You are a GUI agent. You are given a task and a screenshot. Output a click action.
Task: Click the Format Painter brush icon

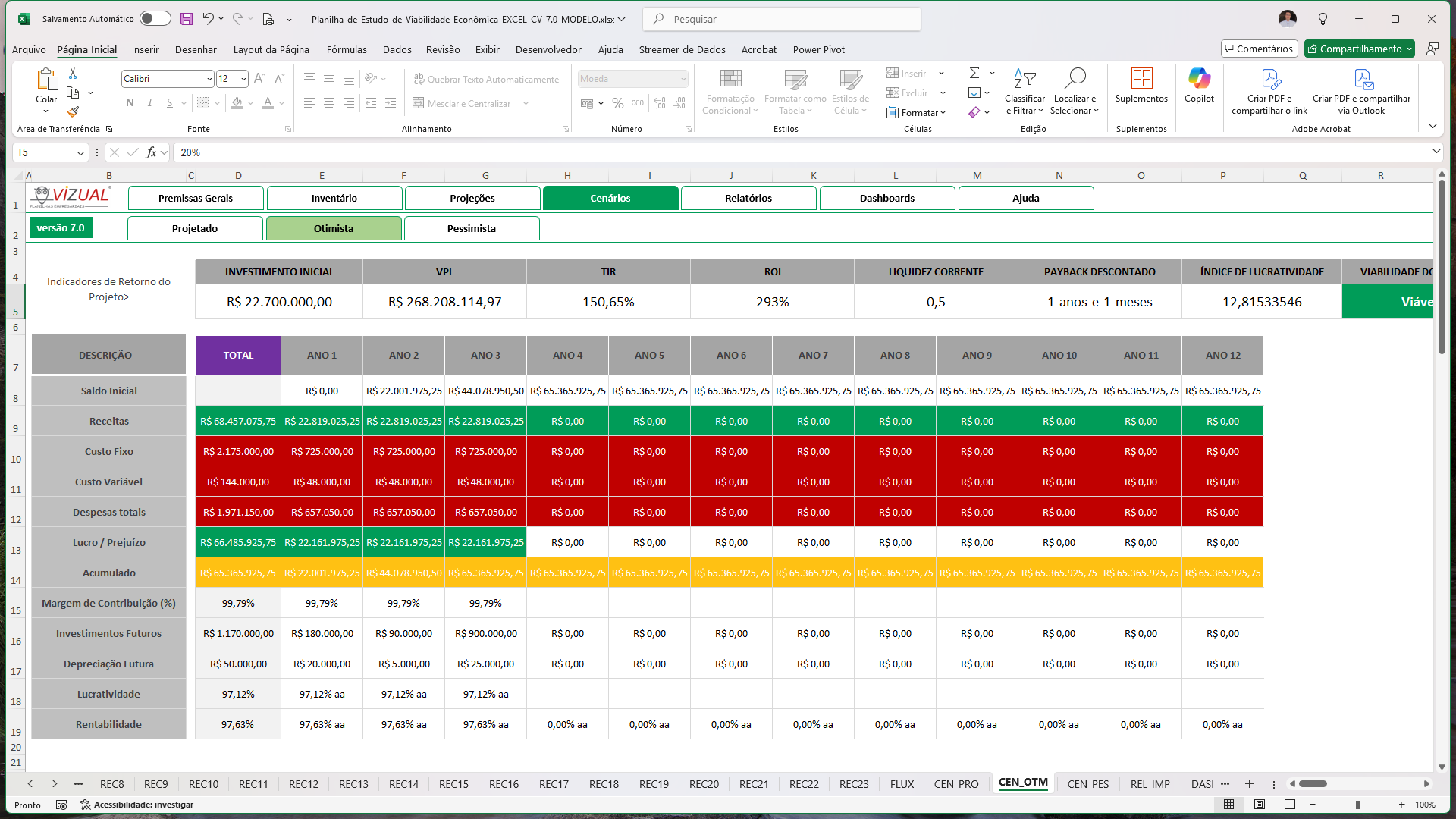[73, 111]
